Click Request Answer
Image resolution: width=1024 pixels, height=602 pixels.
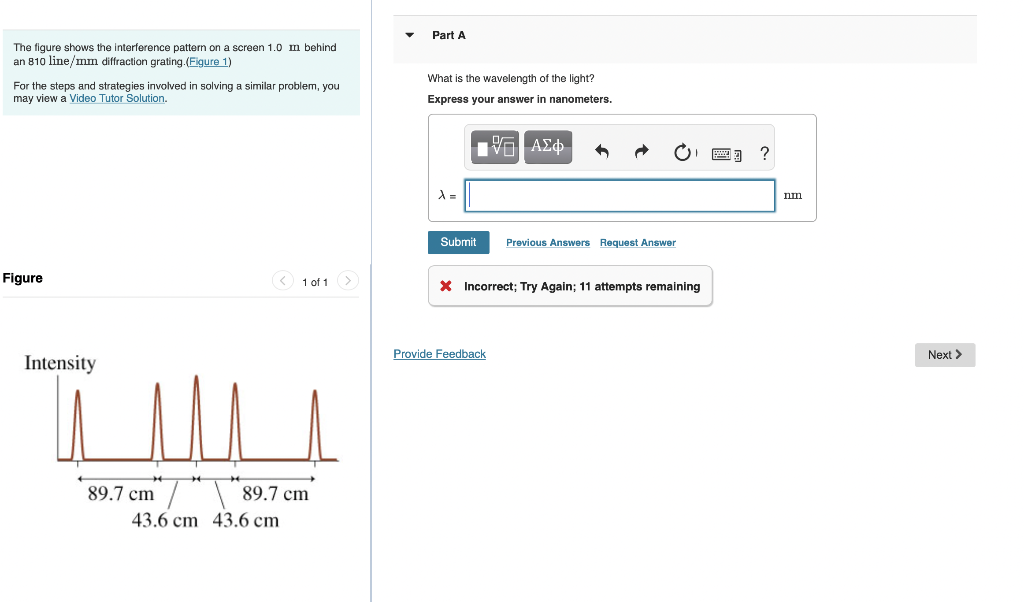637,242
